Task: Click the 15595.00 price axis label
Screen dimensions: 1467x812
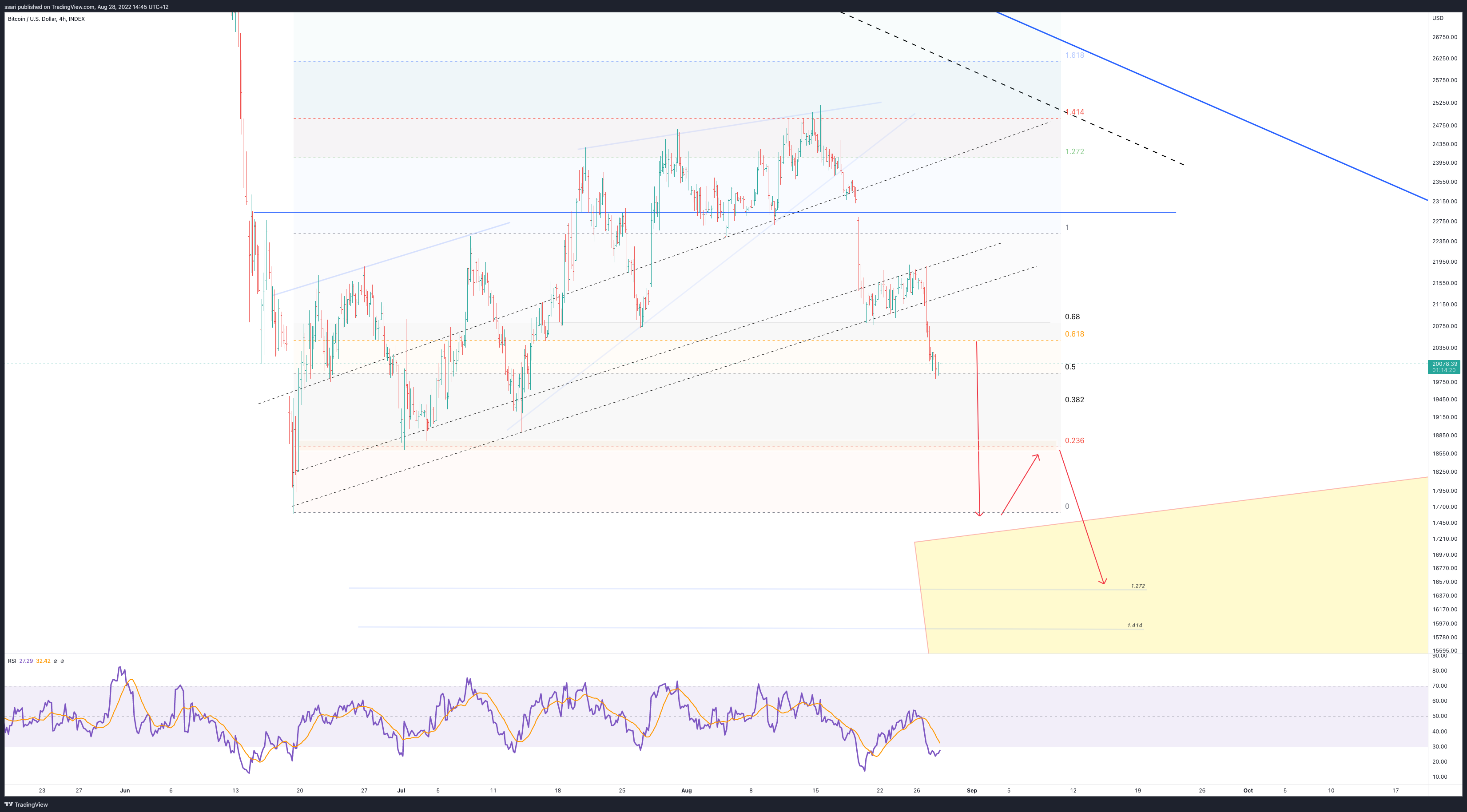Action: [1445, 650]
